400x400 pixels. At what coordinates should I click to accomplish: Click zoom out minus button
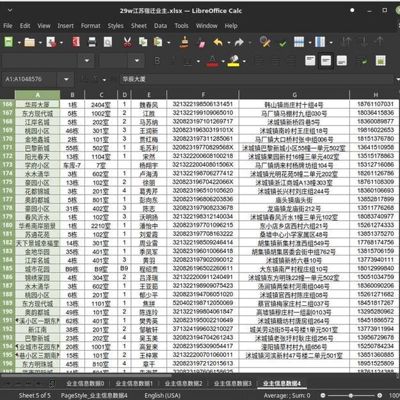point(323,395)
